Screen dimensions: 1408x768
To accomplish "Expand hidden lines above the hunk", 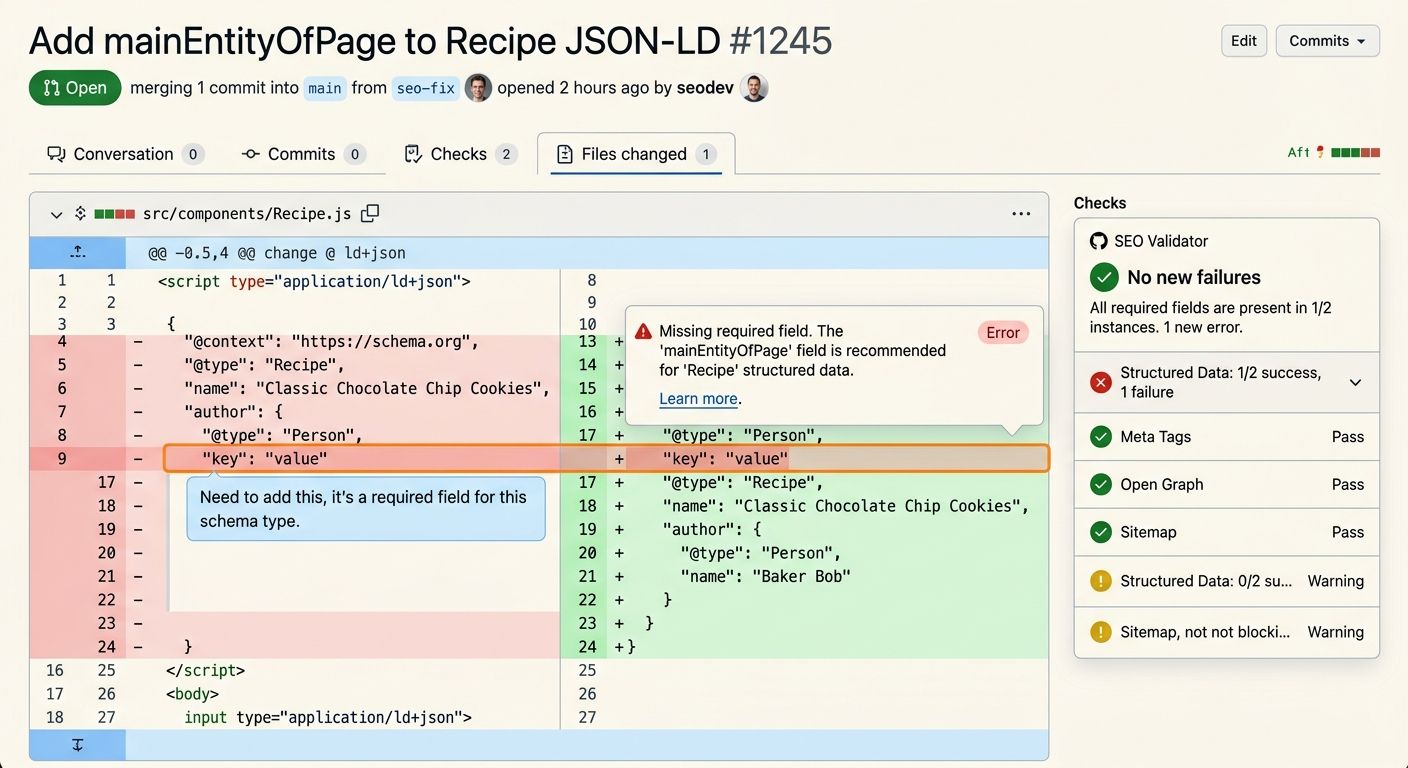I will point(78,253).
